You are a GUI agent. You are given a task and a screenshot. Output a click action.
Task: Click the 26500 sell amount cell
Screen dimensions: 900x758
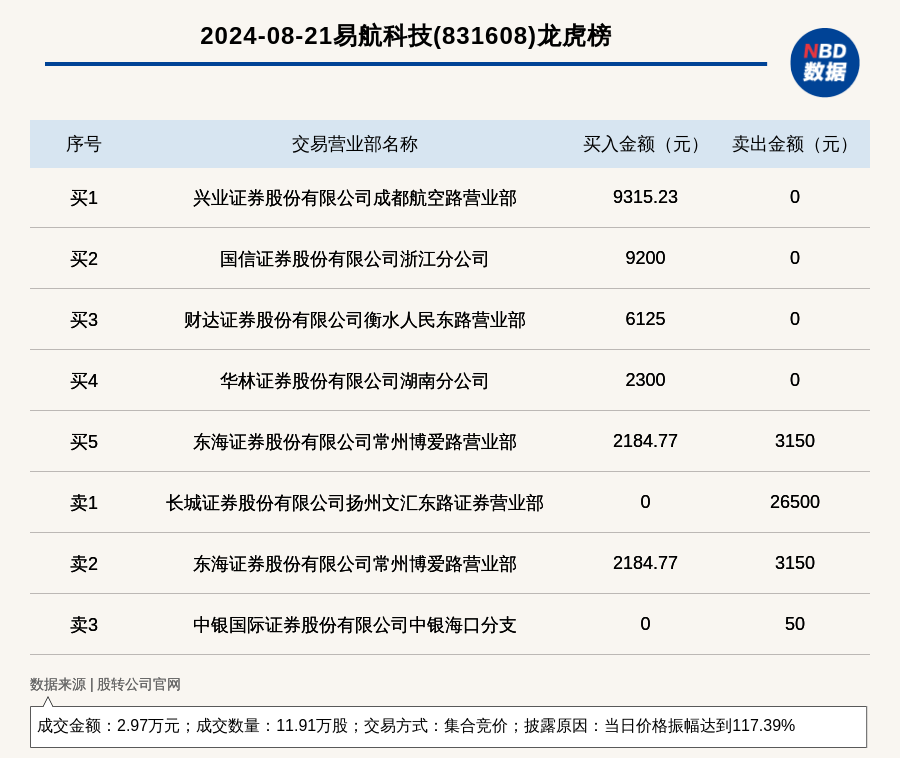(794, 502)
